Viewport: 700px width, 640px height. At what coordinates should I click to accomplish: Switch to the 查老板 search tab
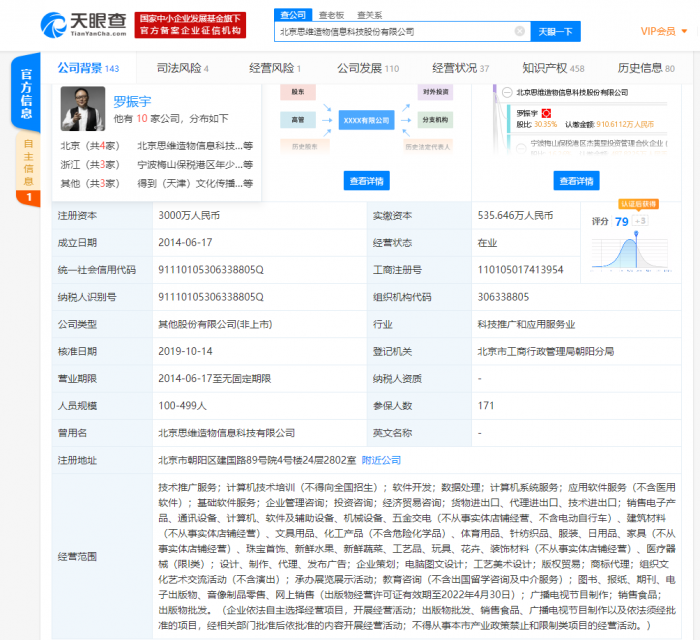330,15
